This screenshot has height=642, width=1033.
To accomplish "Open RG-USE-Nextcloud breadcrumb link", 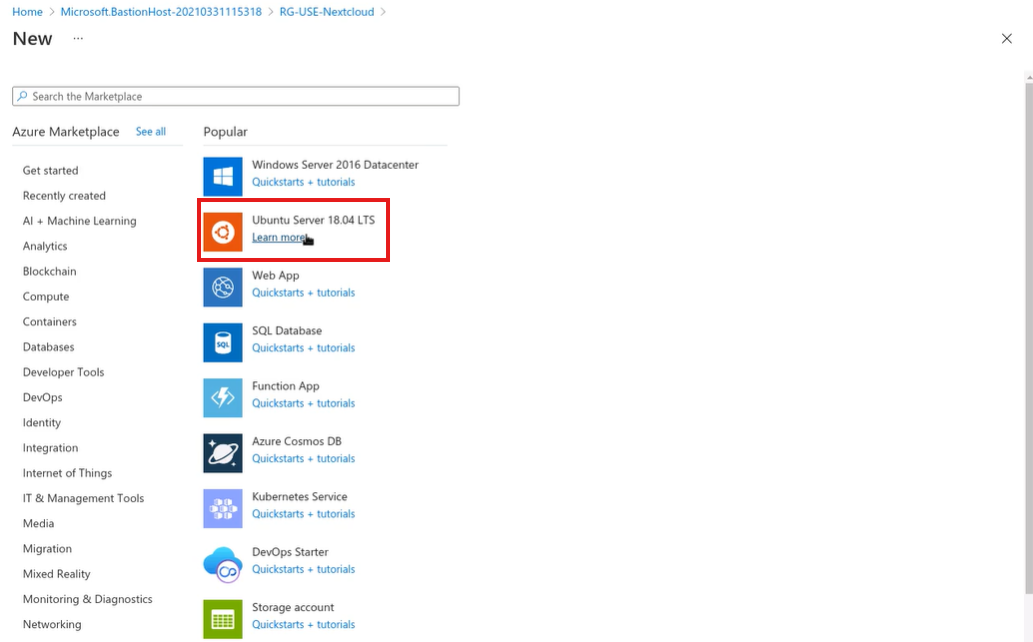I will point(327,12).
